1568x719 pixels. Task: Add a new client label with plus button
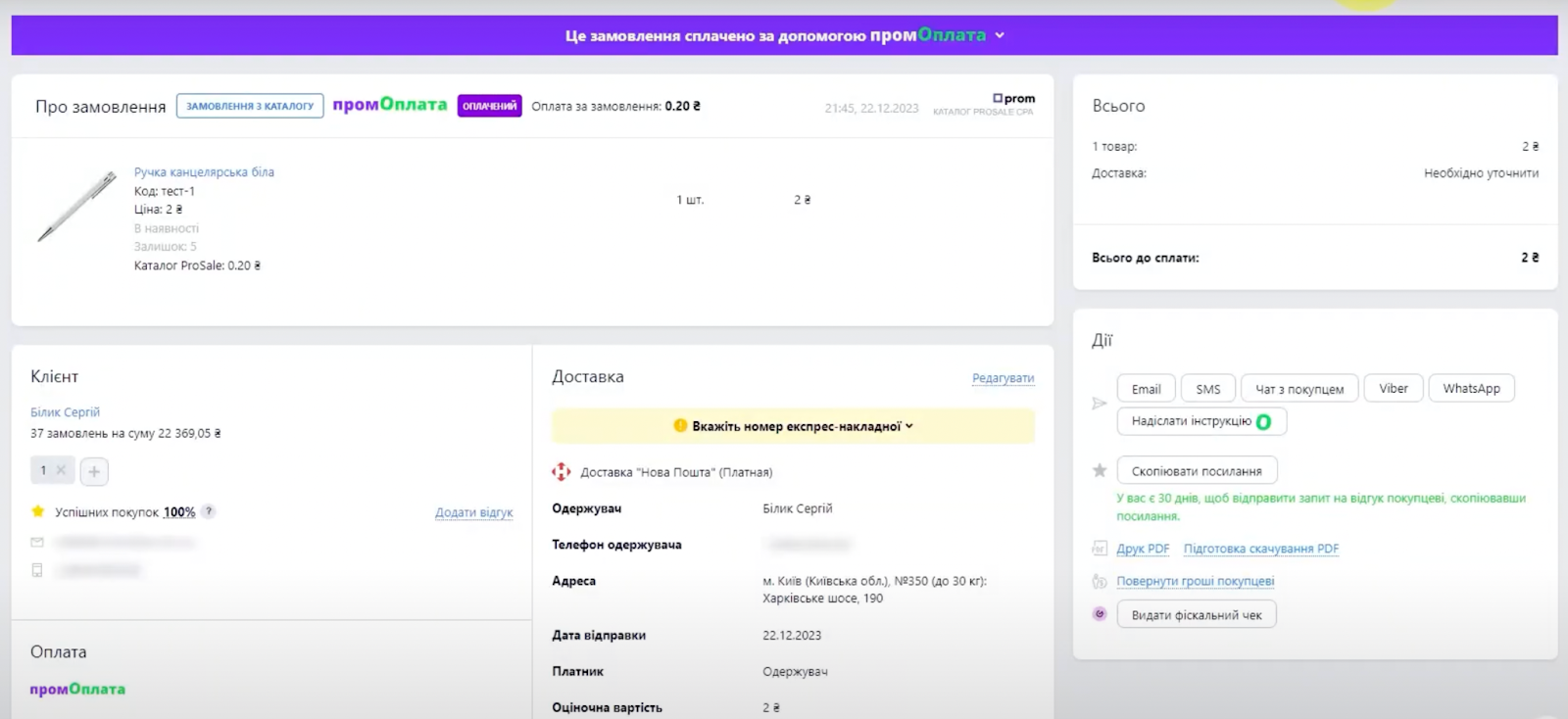pyautogui.click(x=94, y=471)
